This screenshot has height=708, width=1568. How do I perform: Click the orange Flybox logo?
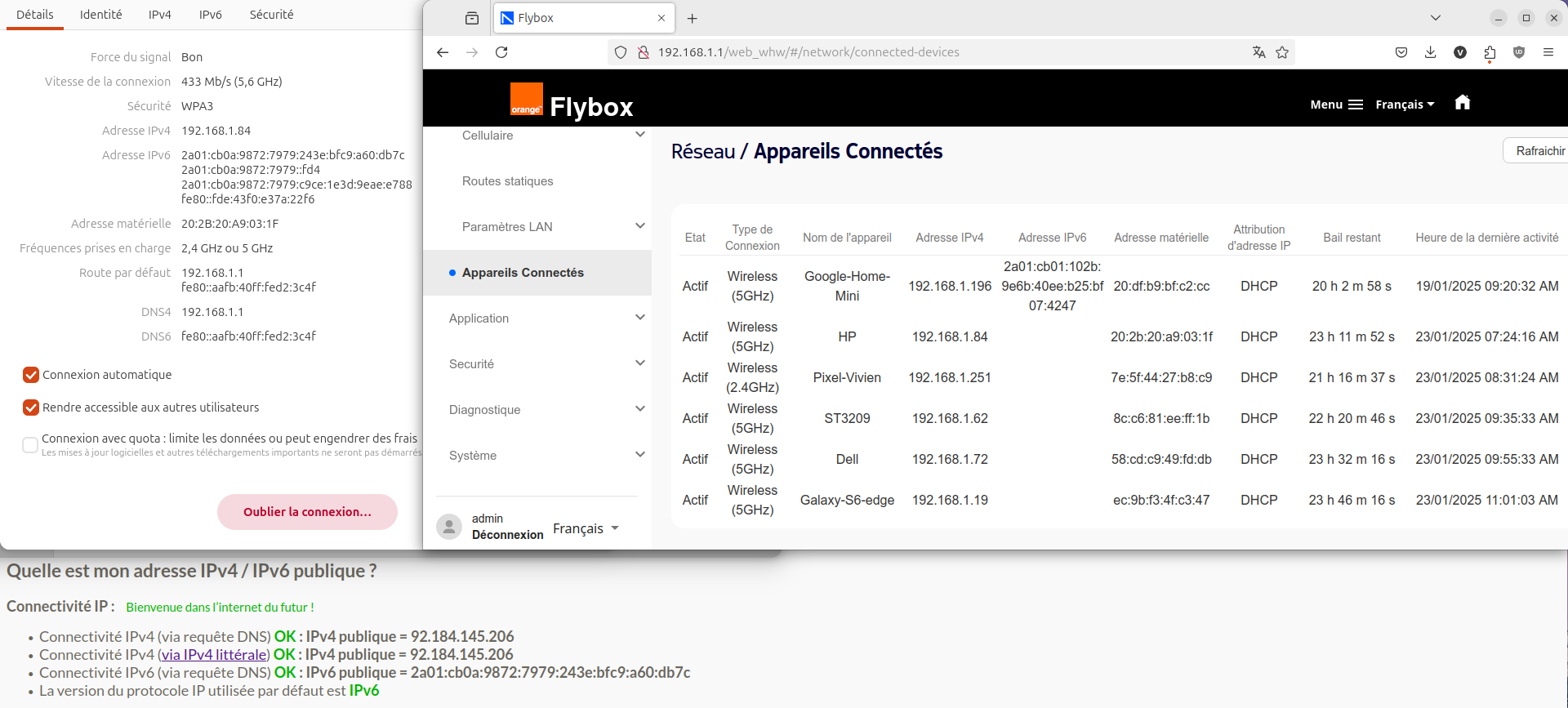coord(527,99)
